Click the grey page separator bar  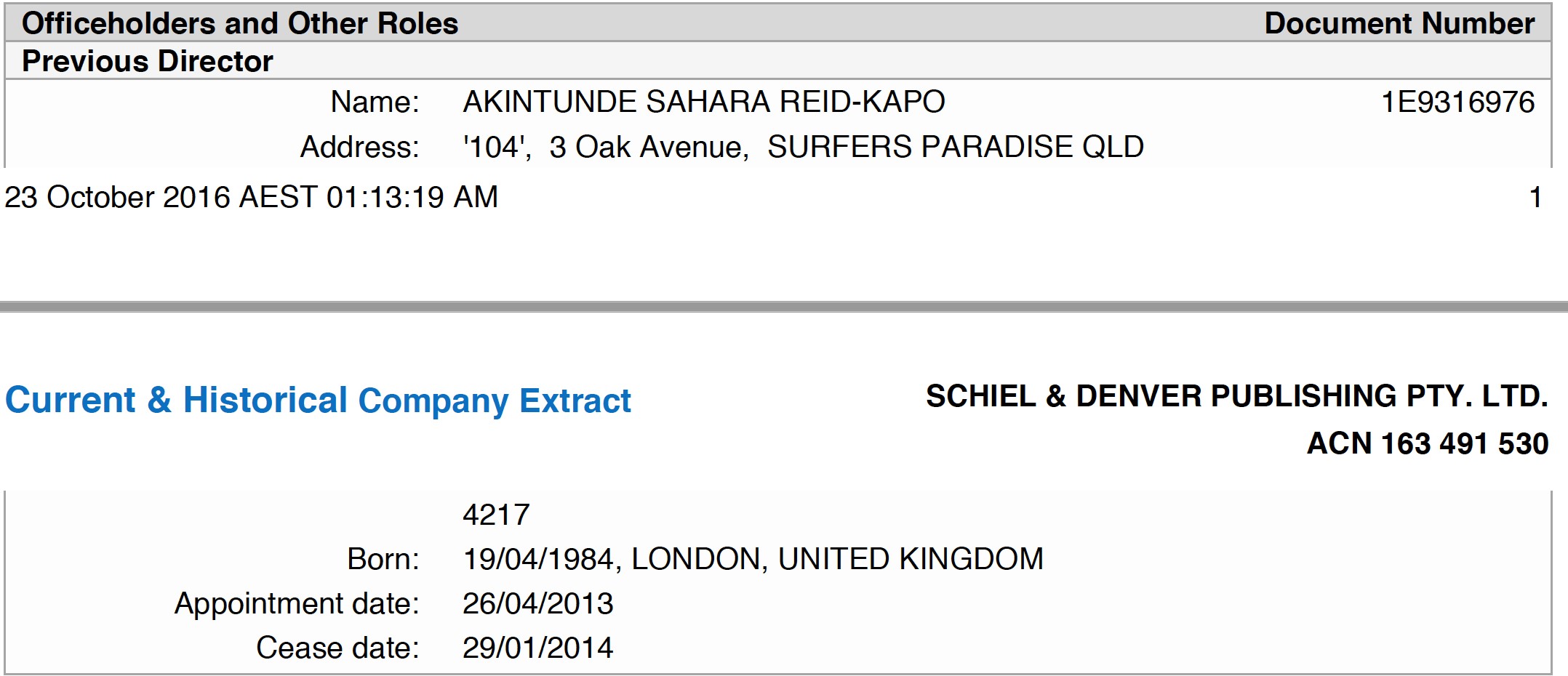[784, 307]
